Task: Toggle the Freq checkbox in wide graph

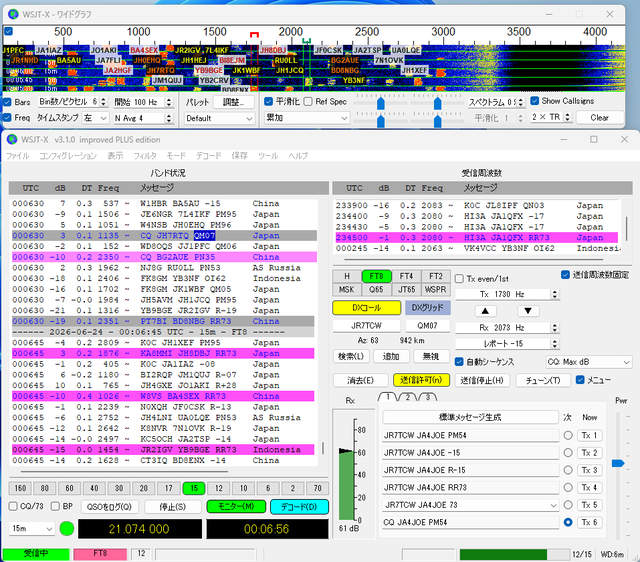Action: tap(7, 118)
